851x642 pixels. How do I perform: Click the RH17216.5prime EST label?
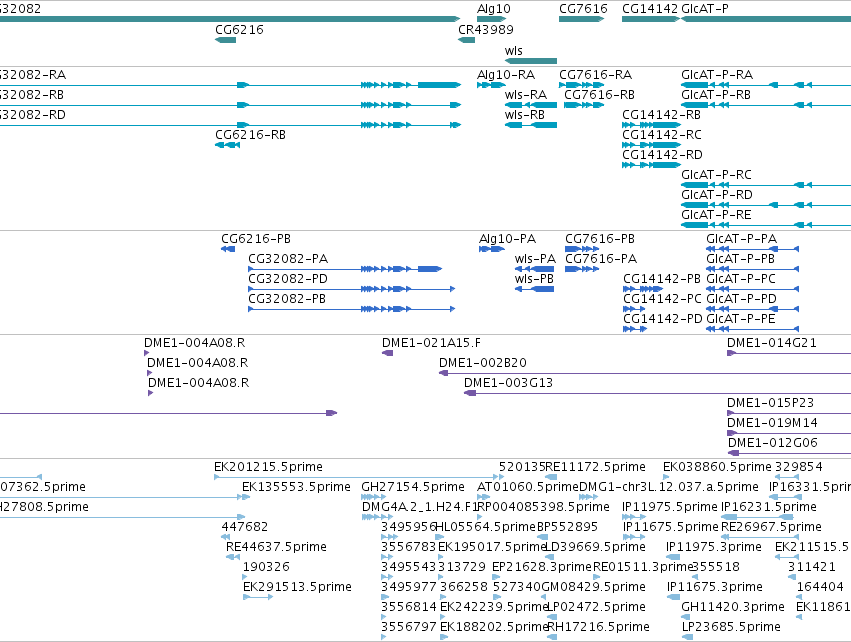(x=598, y=627)
